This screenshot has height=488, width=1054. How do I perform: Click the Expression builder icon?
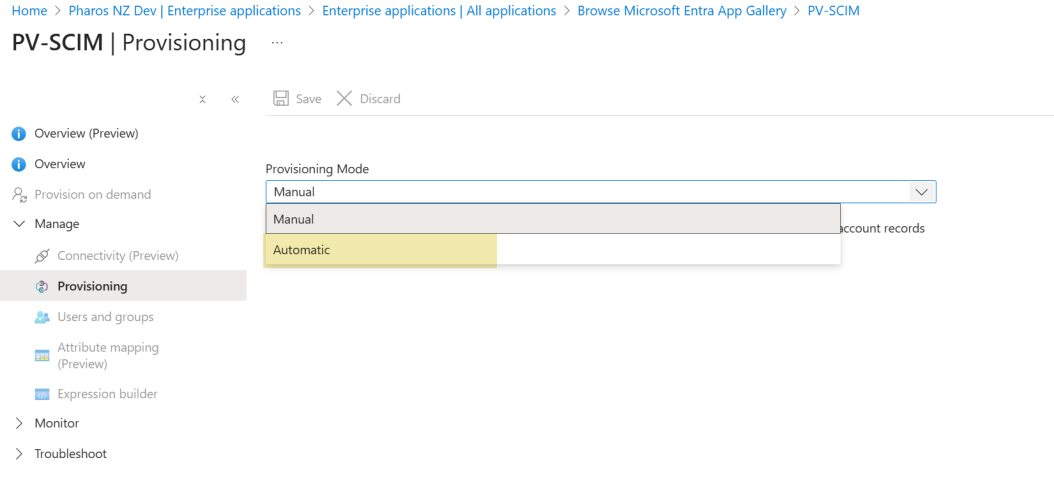pyautogui.click(x=42, y=394)
